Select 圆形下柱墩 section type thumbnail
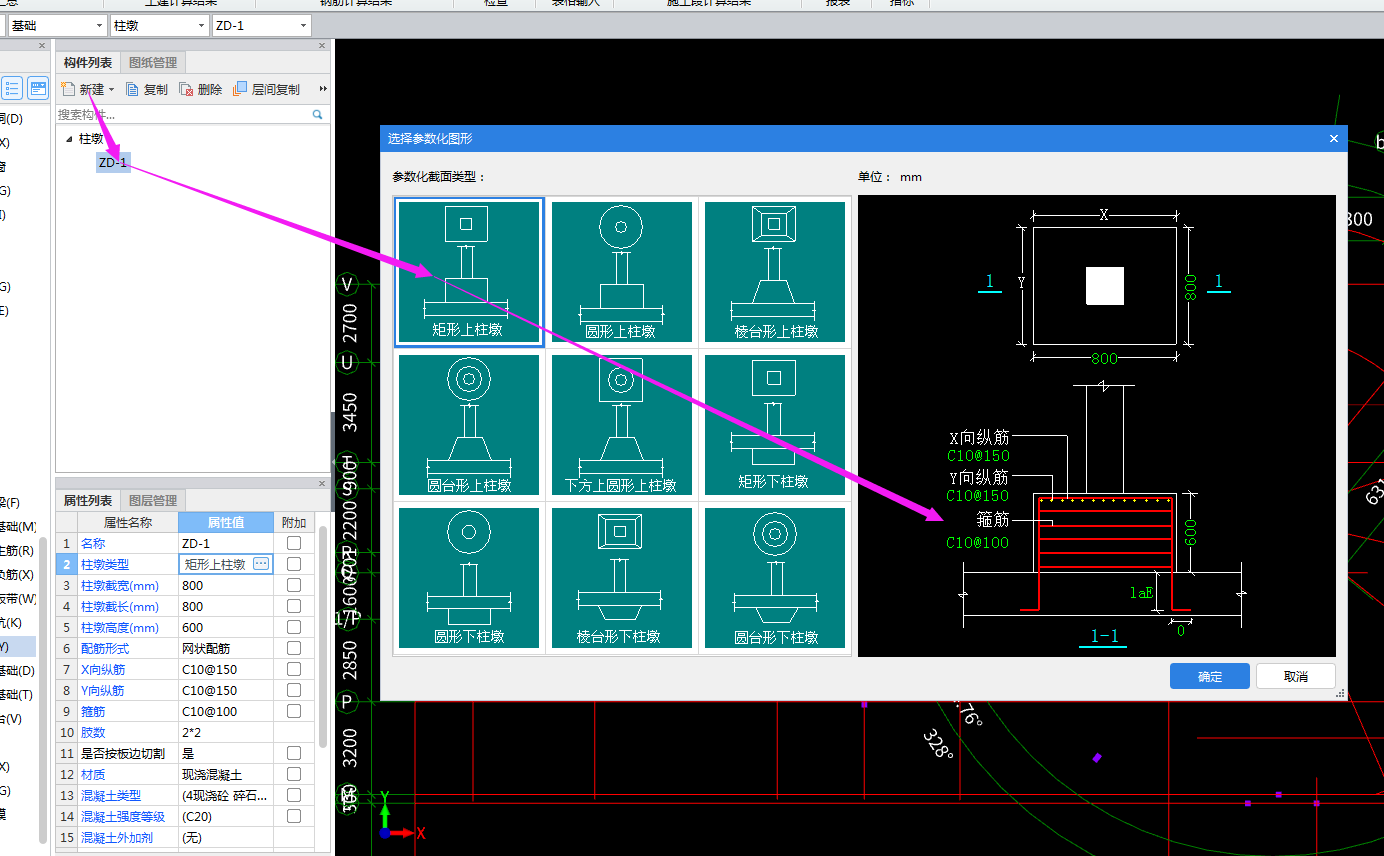1384x856 pixels. click(x=469, y=578)
